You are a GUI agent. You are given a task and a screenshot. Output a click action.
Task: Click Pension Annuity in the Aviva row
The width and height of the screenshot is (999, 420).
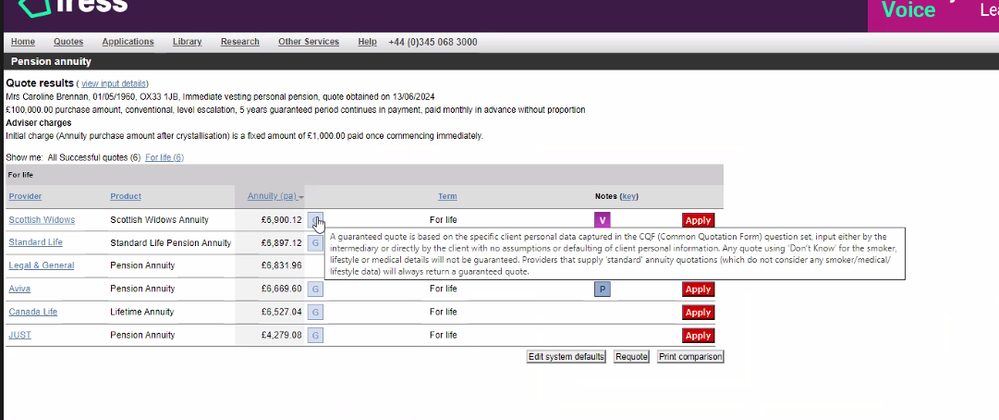tap(142, 289)
